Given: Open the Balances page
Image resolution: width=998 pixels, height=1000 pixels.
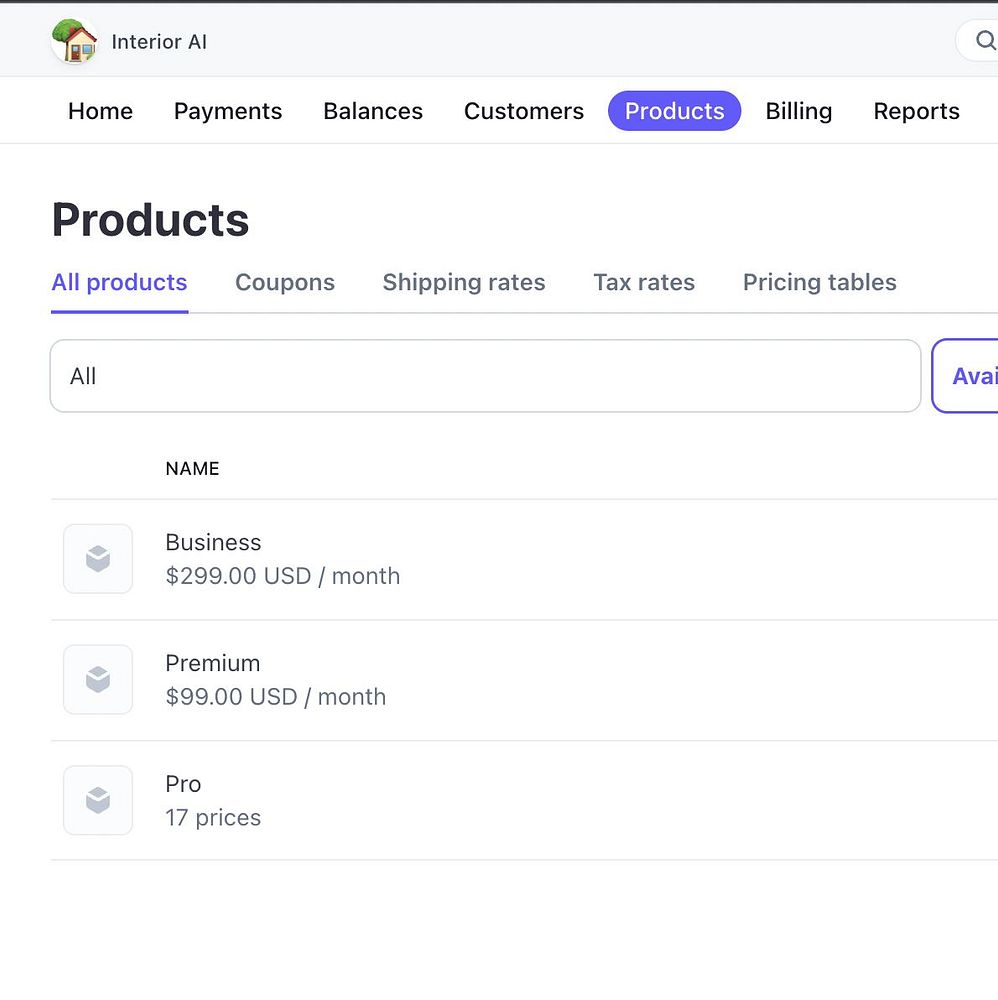Looking at the screenshot, I should tap(373, 111).
